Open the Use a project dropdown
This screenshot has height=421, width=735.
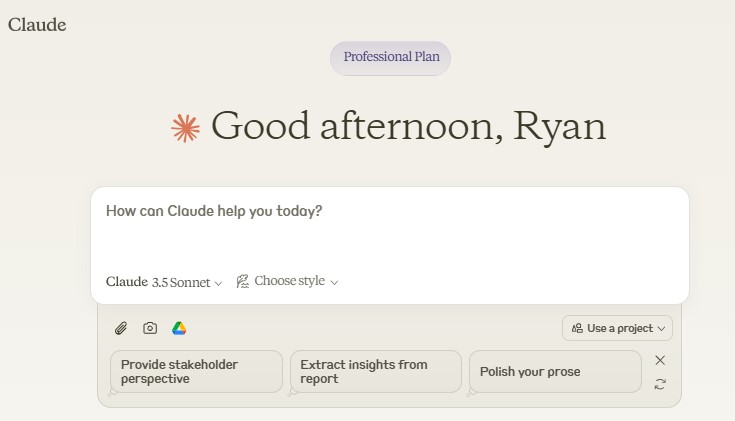[618, 328]
